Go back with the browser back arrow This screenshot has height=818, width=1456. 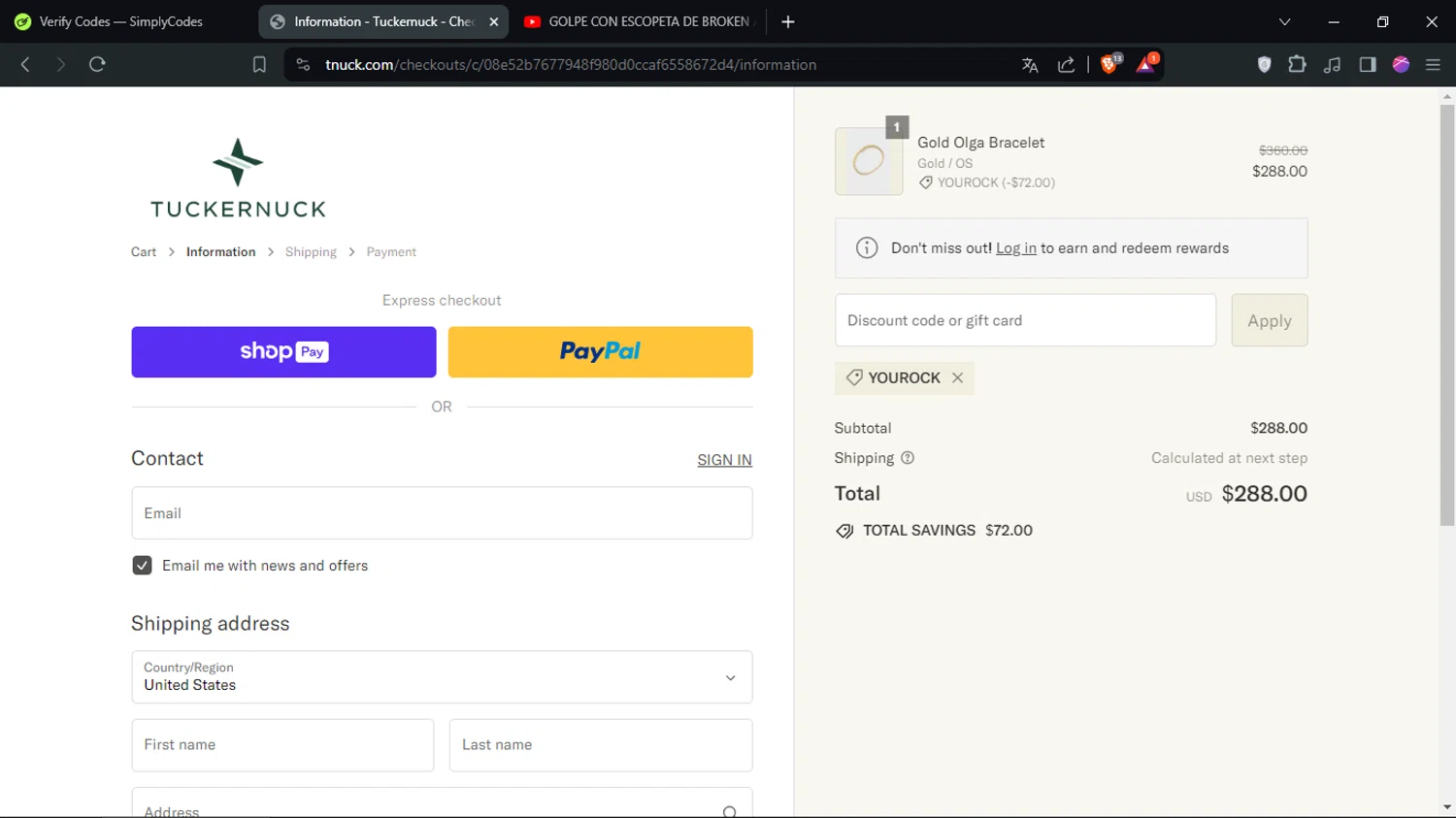(x=25, y=64)
